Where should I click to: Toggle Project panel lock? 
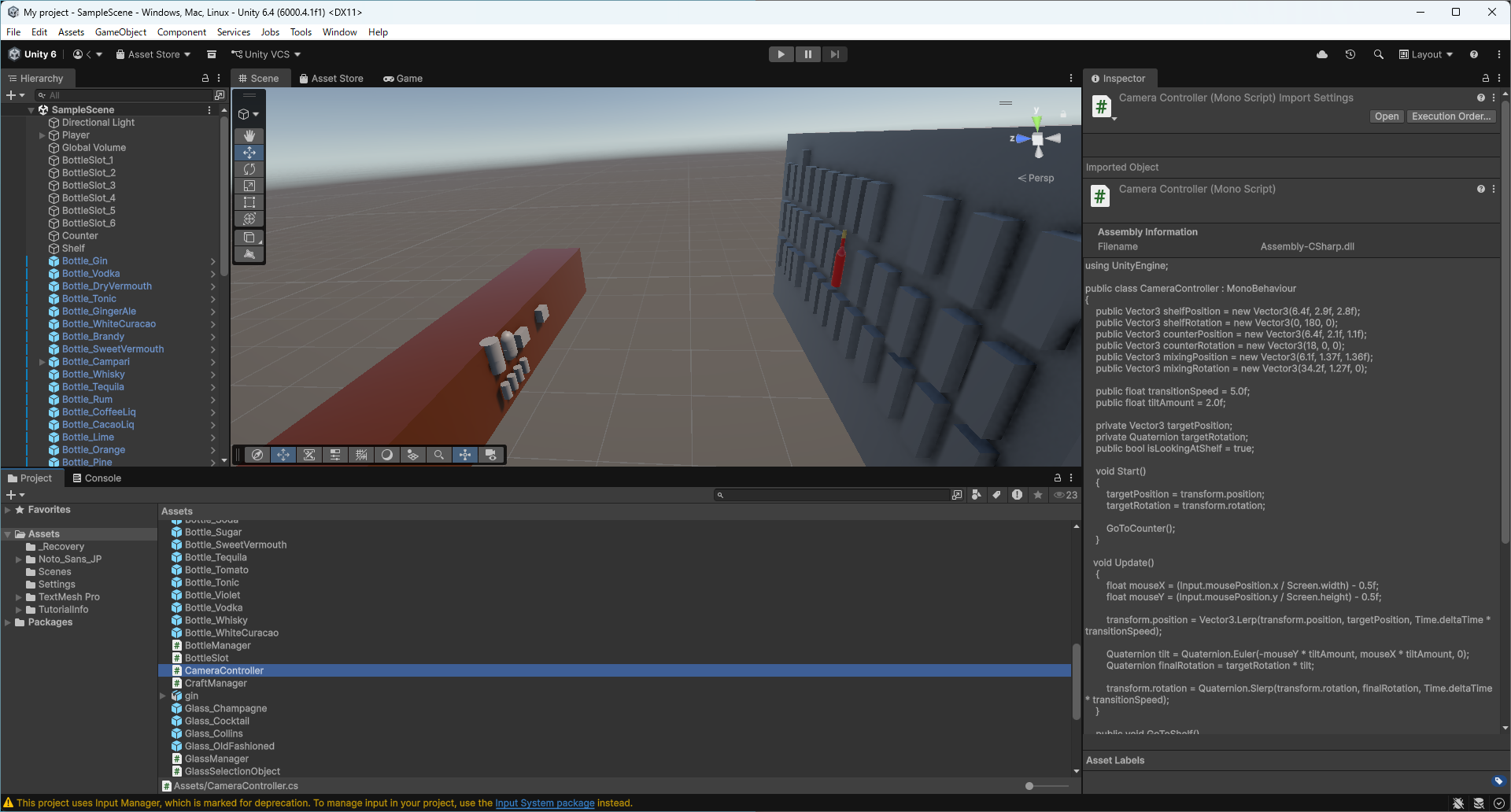1058,478
